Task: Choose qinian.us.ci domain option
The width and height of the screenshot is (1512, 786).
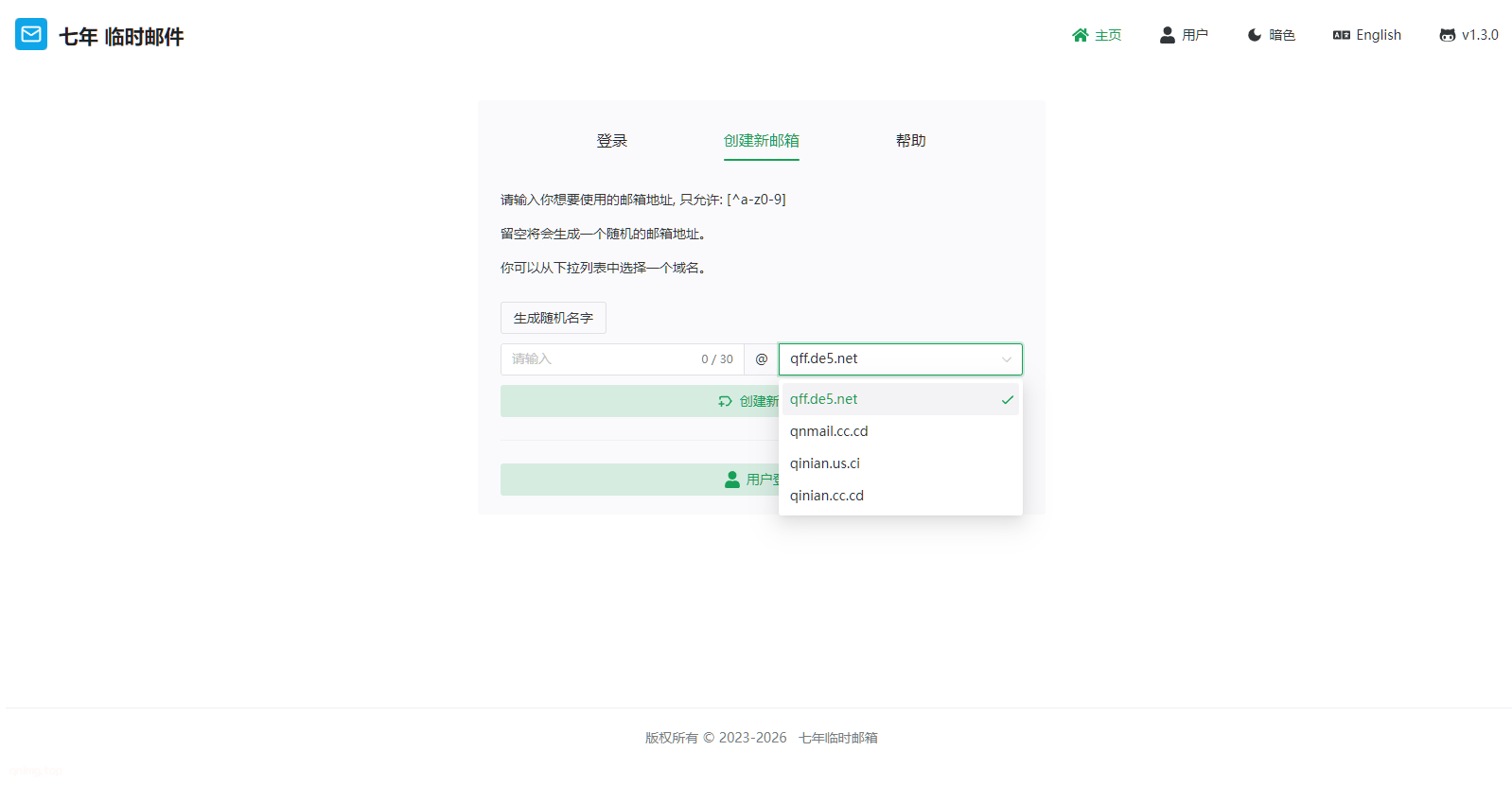Action: (824, 463)
